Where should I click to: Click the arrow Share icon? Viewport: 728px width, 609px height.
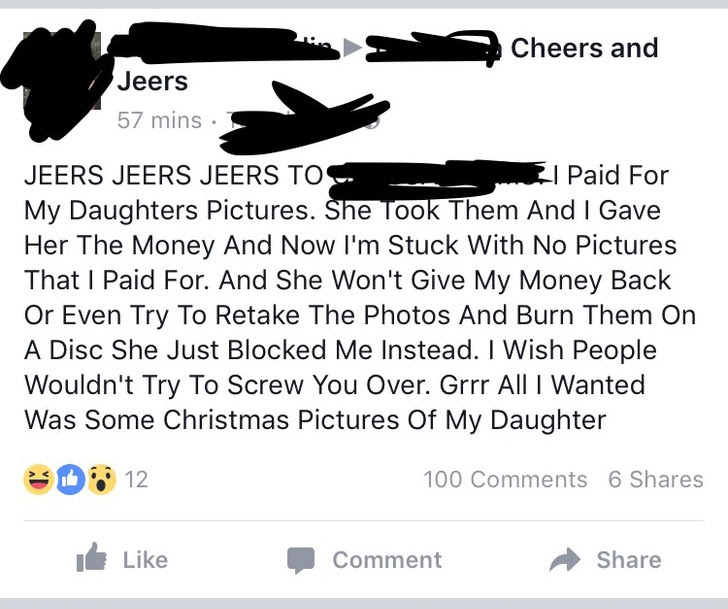[565, 559]
